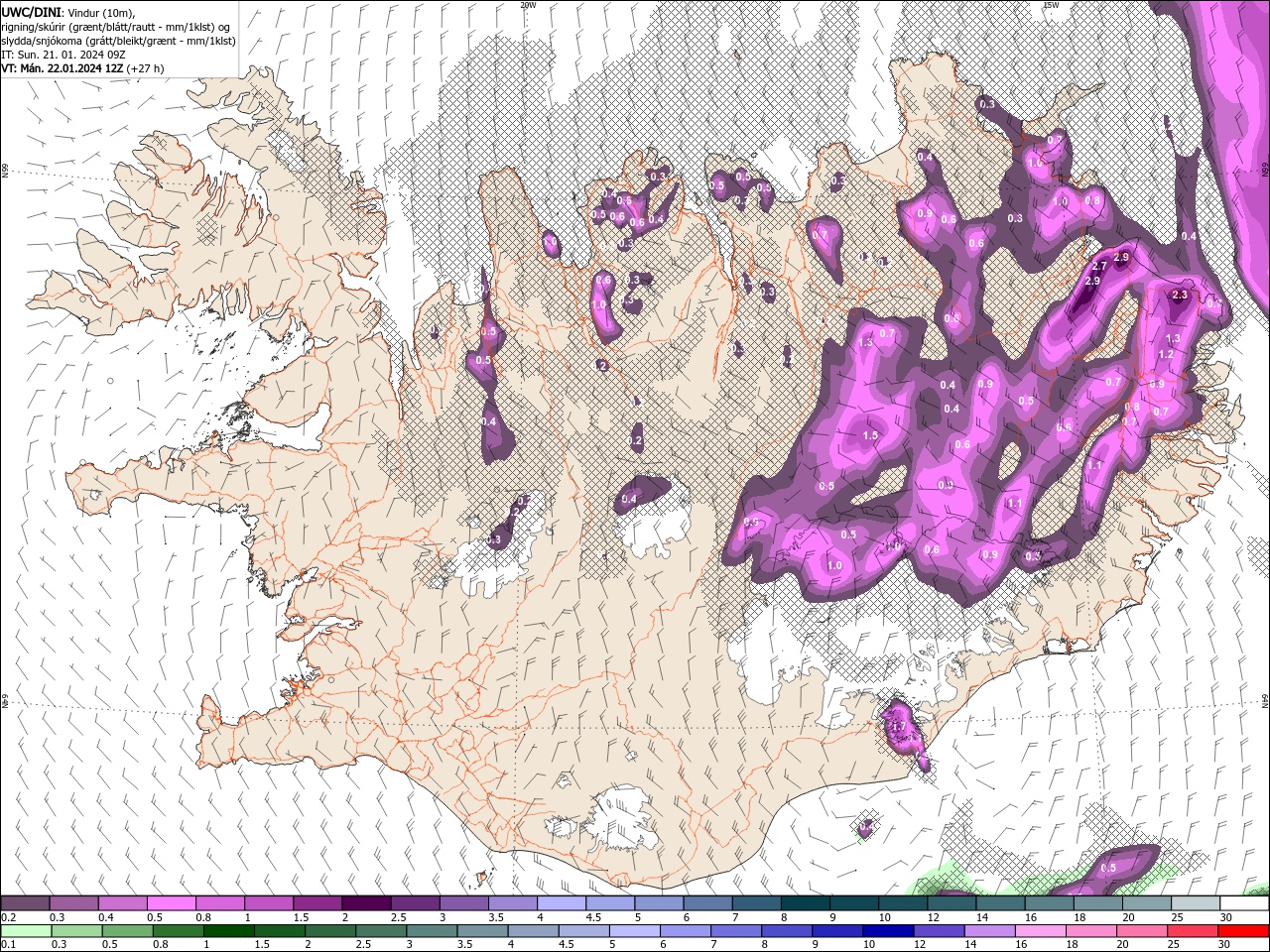Pick upper scale swatch between 18 and 20
The image size is (1270, 952).
[1097, 903]
